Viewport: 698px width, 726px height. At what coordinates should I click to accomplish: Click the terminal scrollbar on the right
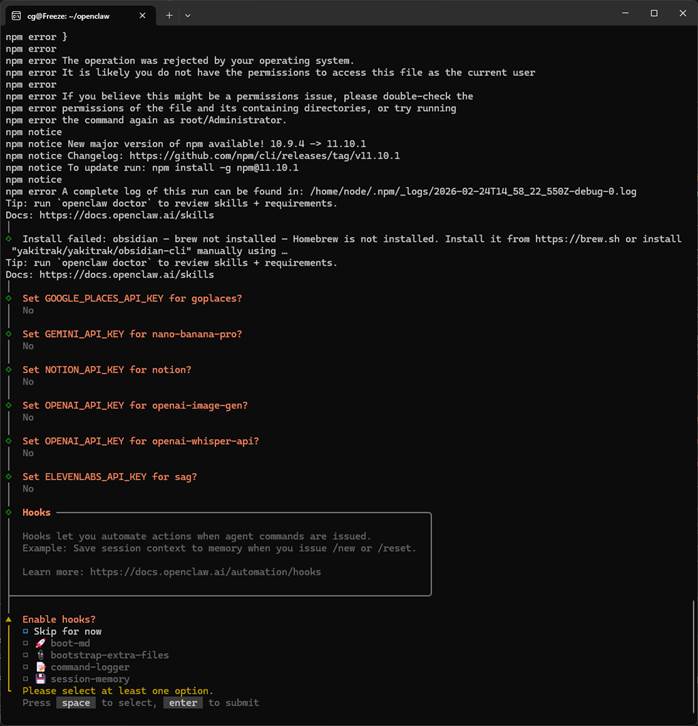(x=692, y=650)
